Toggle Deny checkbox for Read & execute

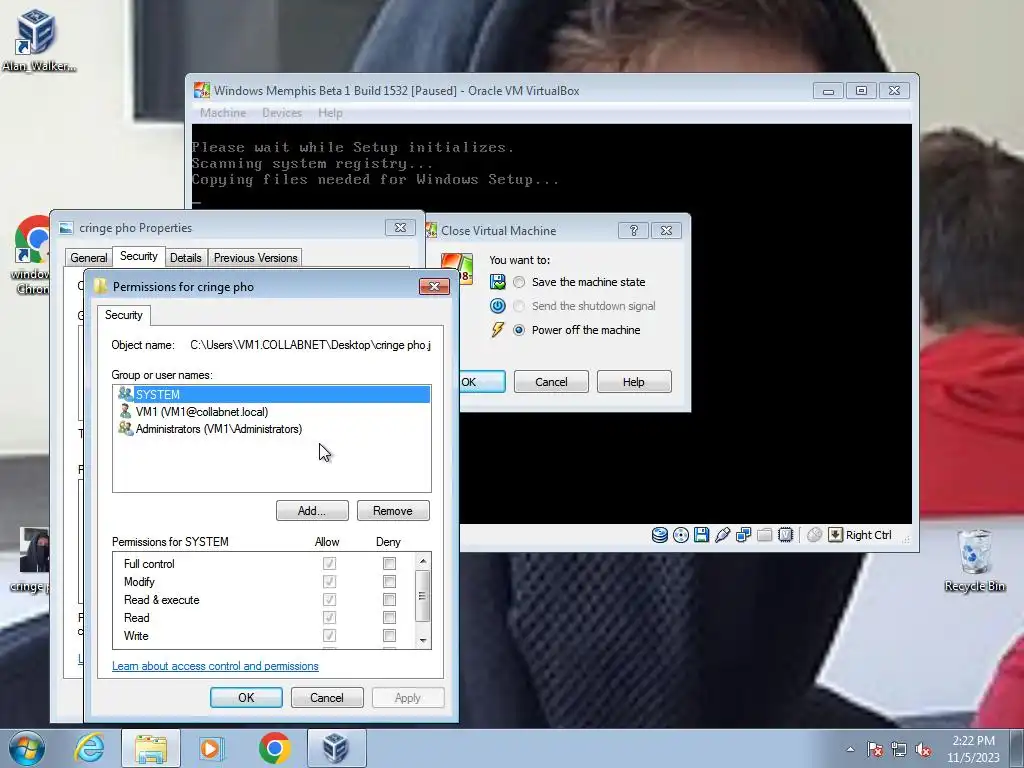coord(389,600)
